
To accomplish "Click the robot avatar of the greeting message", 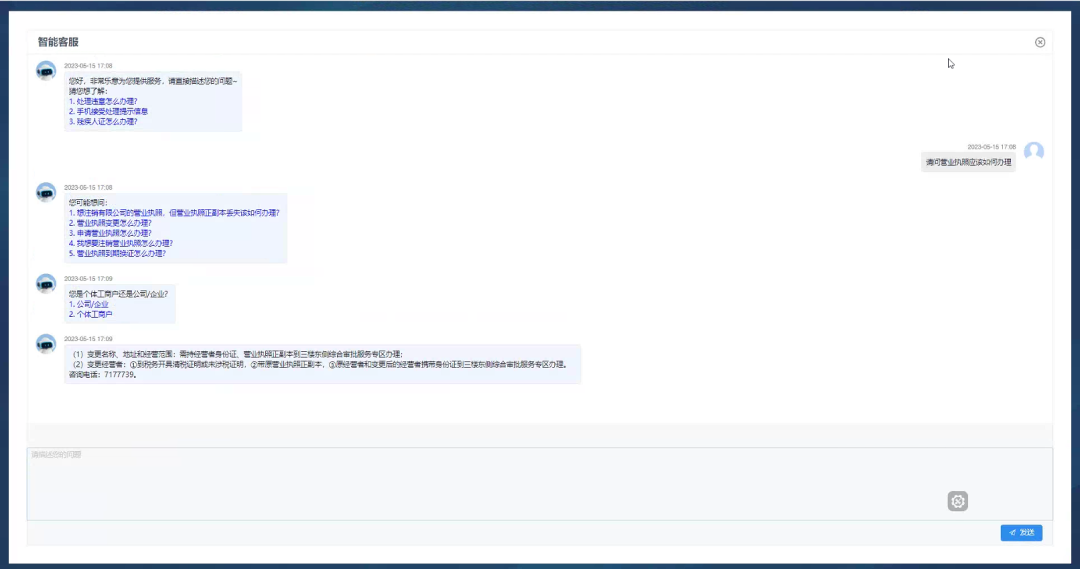I will [46, 71].
